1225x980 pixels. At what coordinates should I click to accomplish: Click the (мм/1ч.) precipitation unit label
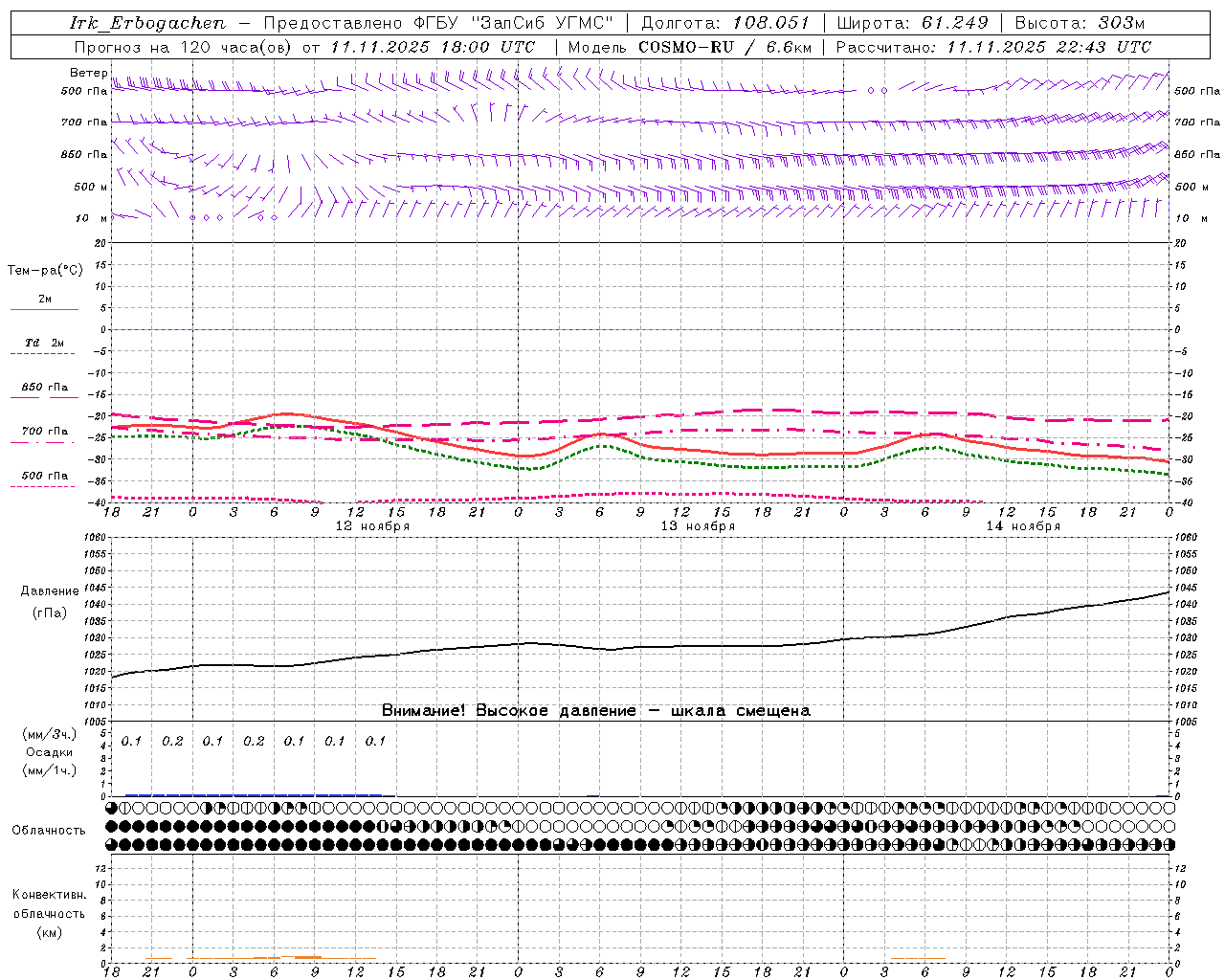tap(50, 770)
